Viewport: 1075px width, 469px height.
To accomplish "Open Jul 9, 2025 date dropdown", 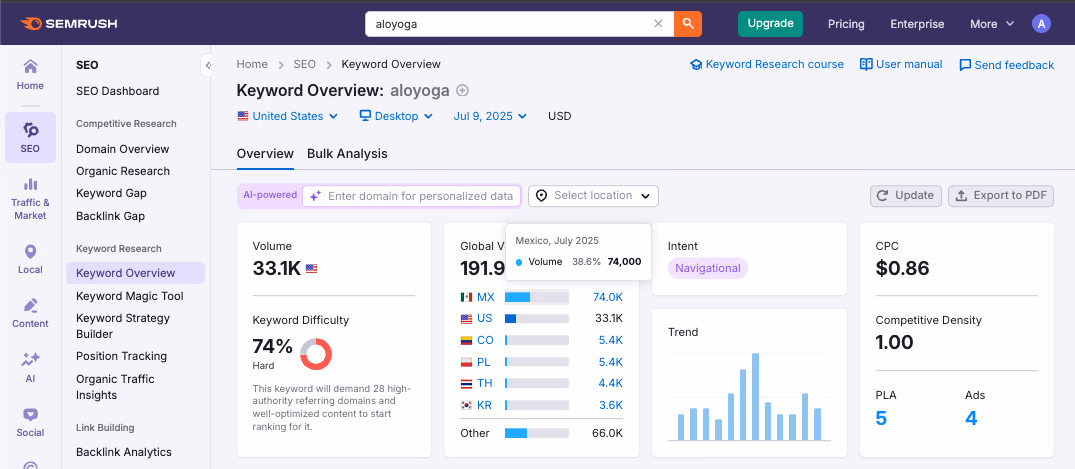I will (490, 116).
